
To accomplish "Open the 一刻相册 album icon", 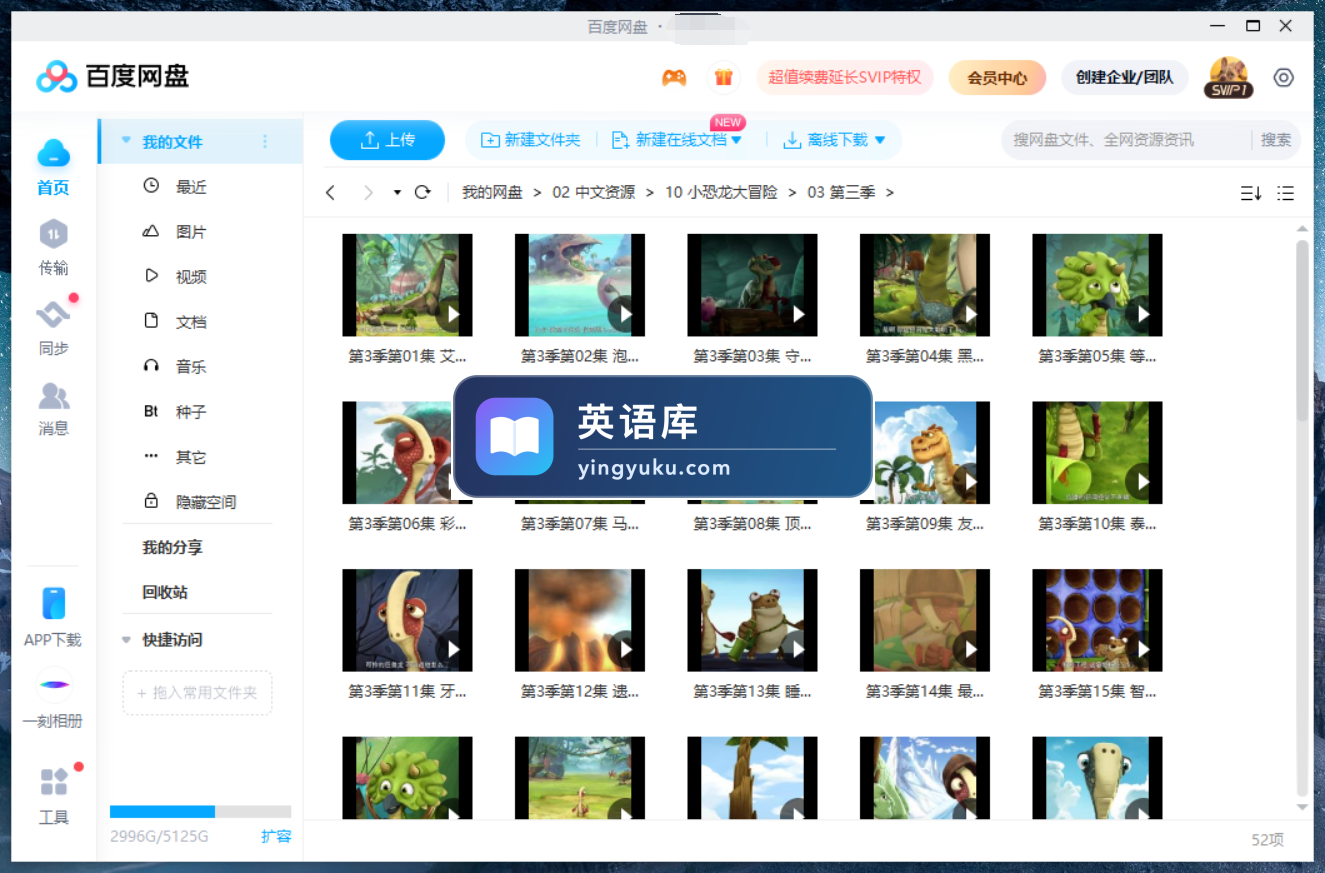I will pyautogui.click(x=54, y=685).
